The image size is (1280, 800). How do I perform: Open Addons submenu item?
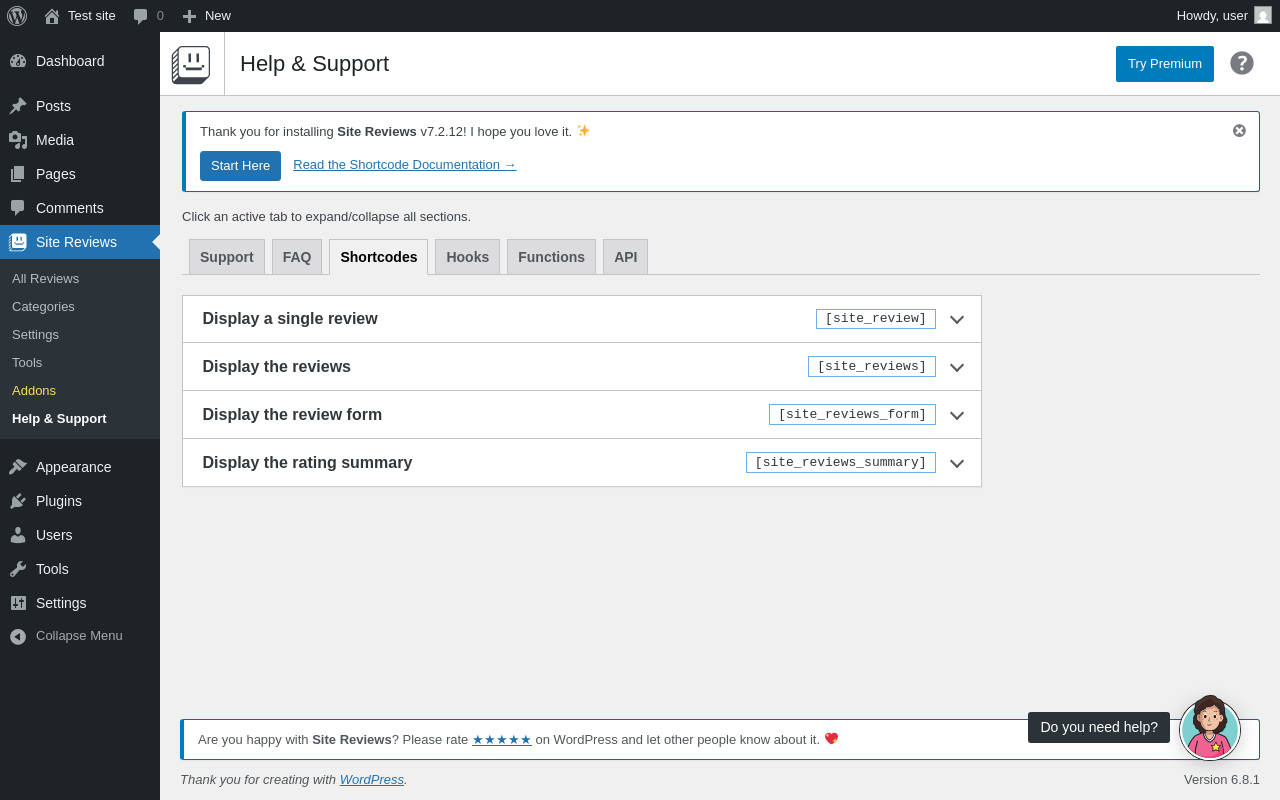[x=34, y=390]
